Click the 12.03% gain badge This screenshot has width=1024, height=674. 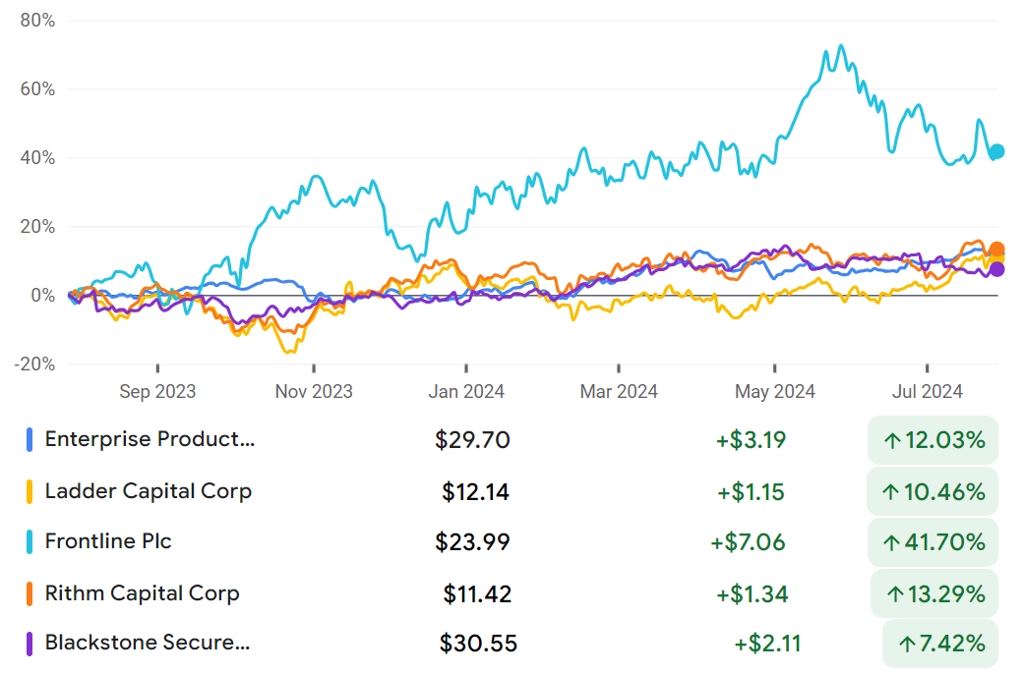[933, 440]
